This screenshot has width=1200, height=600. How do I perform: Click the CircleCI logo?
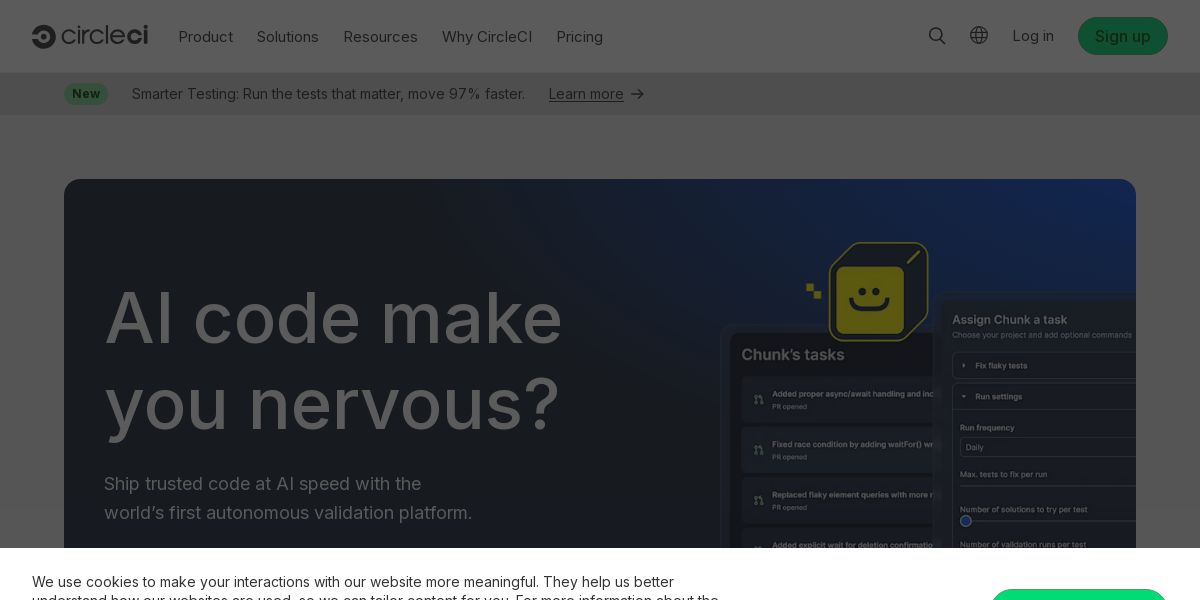[x=90, y=36]
